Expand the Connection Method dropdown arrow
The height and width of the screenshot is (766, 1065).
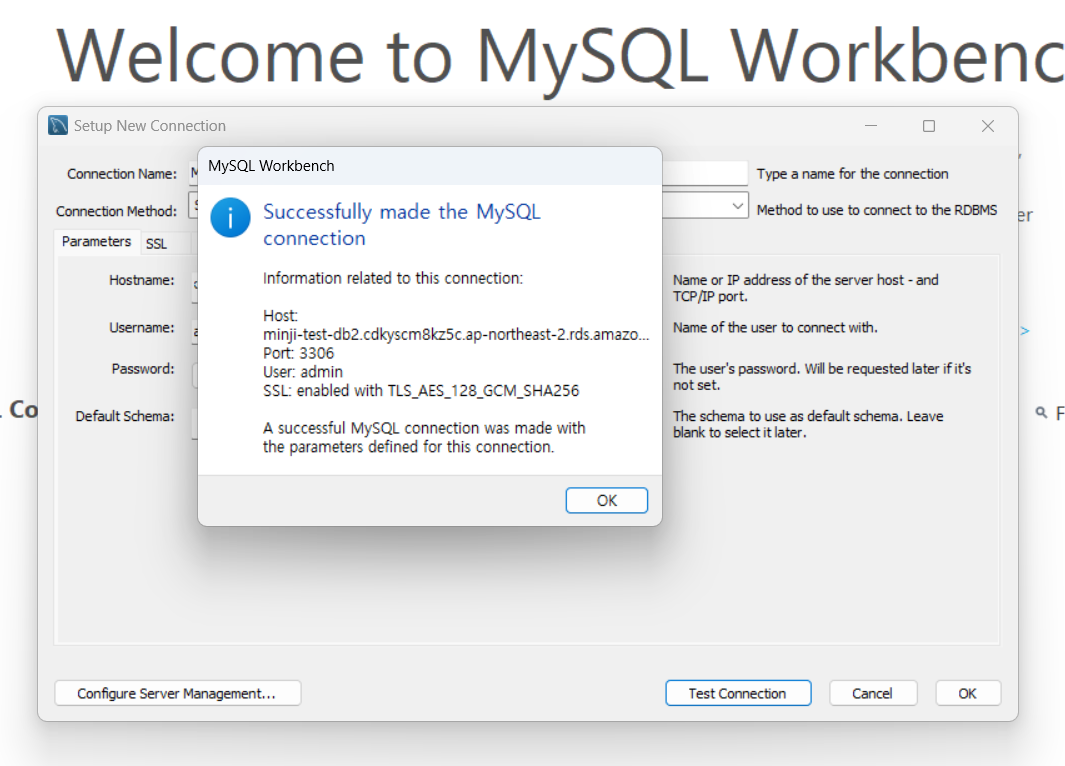[x=737, y=206]
